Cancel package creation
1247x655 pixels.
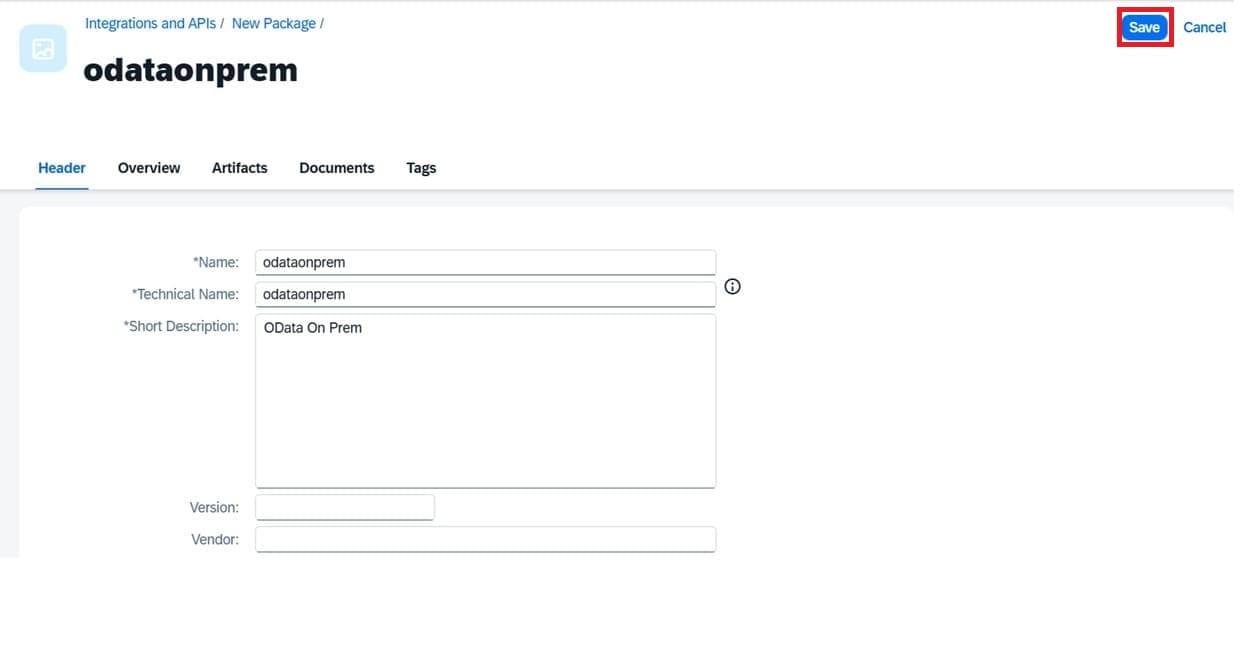coord(1204,27)
